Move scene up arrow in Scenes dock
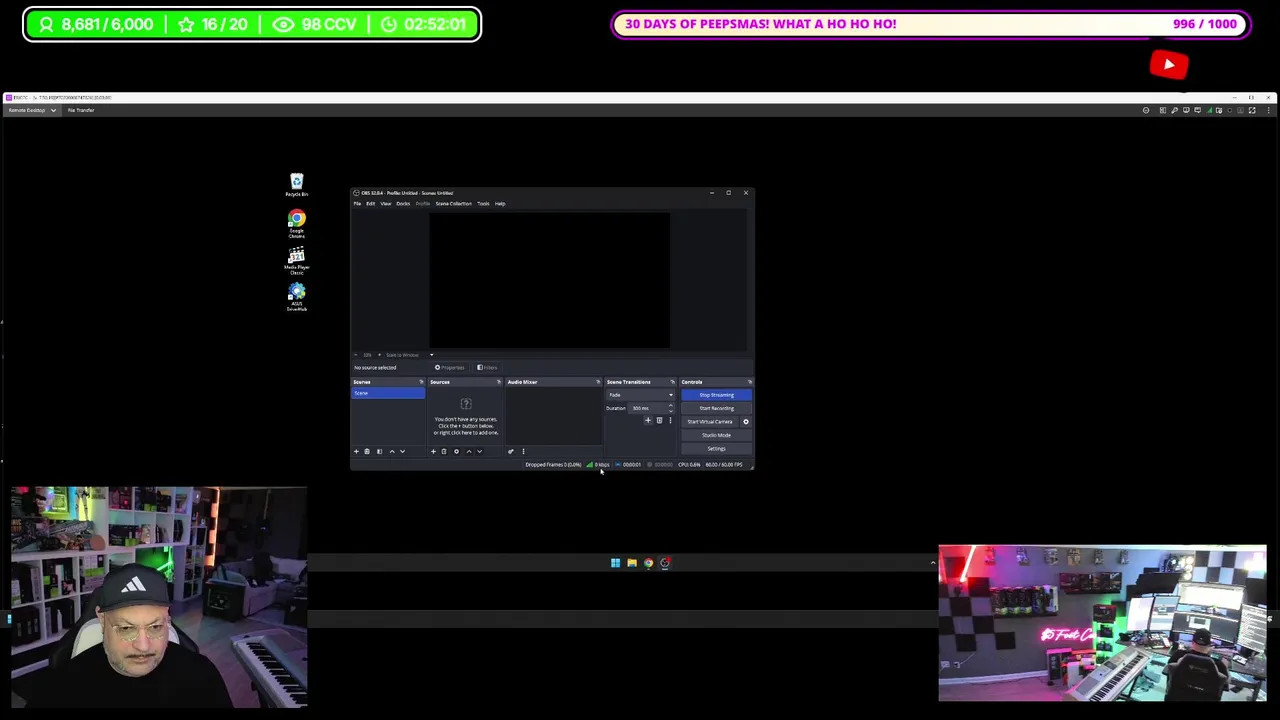The height and width of the screenshot is (720, 1280). click(x=391, y=451)
